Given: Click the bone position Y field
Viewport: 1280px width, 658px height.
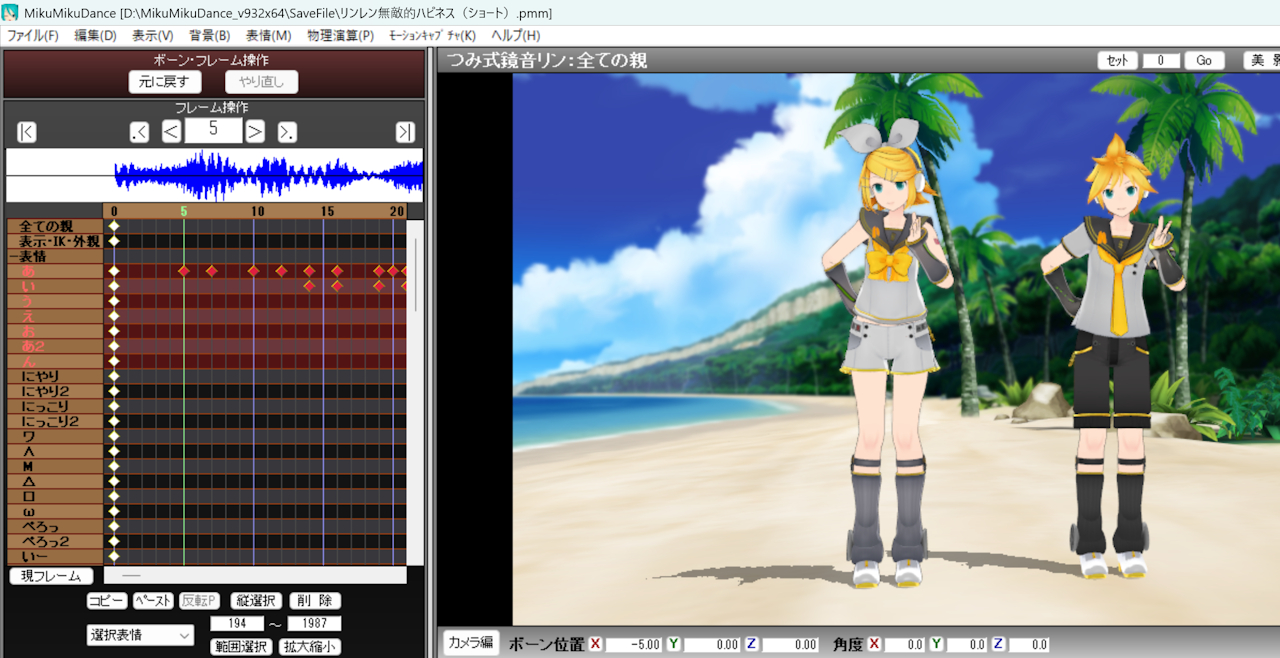Looking at the screenshot, I should coord(713,645).
